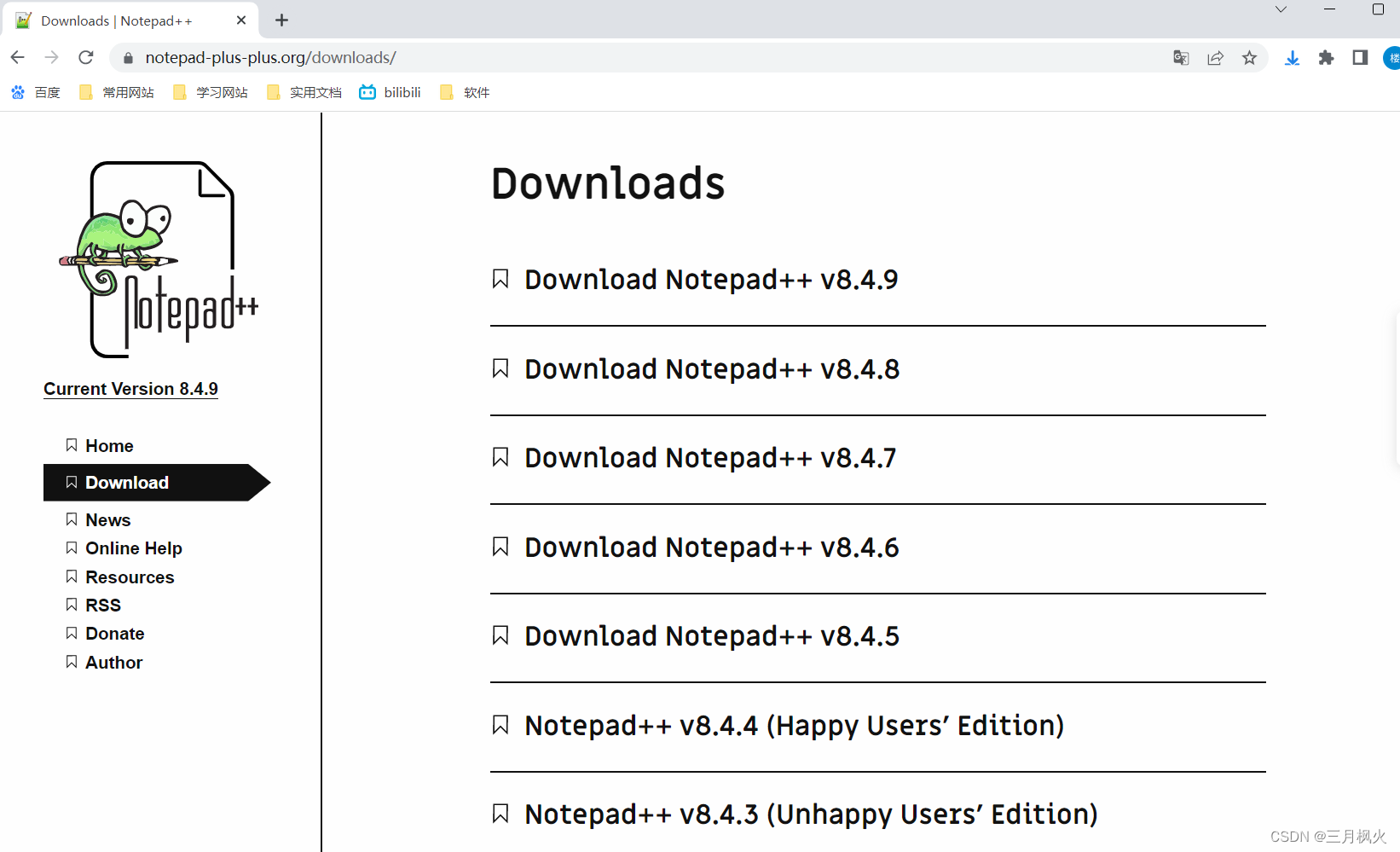The image size is (1400, 852).
Task: Open the 百度 bookmark
Action: [x=36, y=92]
